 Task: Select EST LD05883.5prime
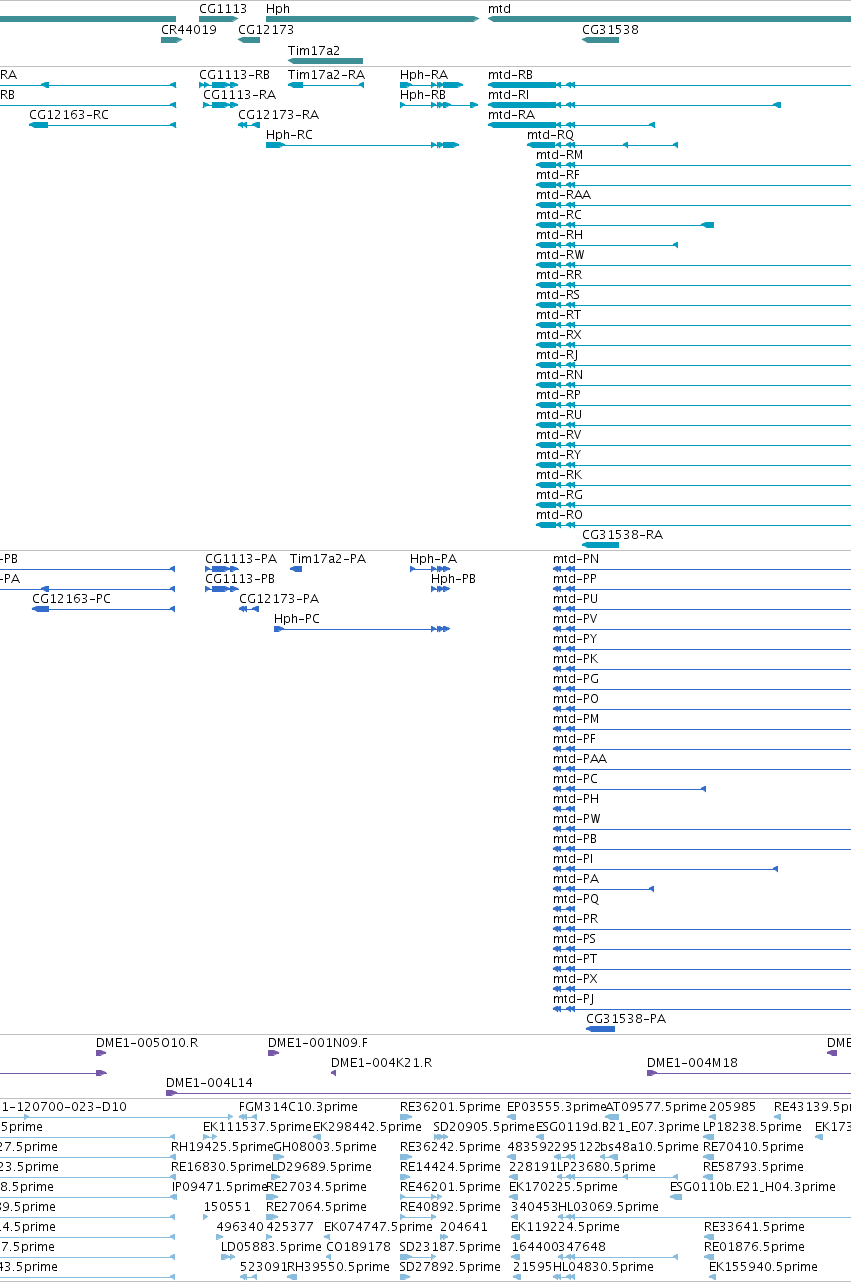[270, 1246]
